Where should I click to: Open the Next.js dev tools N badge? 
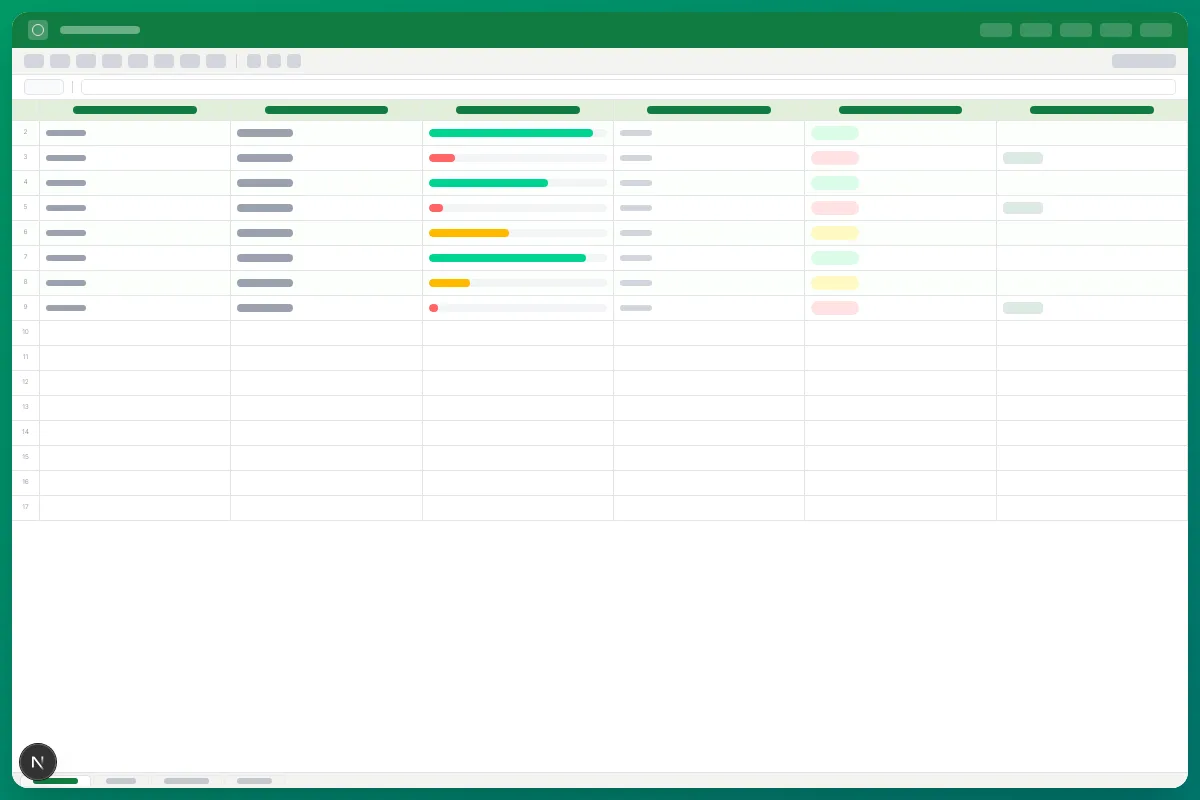click(38, 762)
